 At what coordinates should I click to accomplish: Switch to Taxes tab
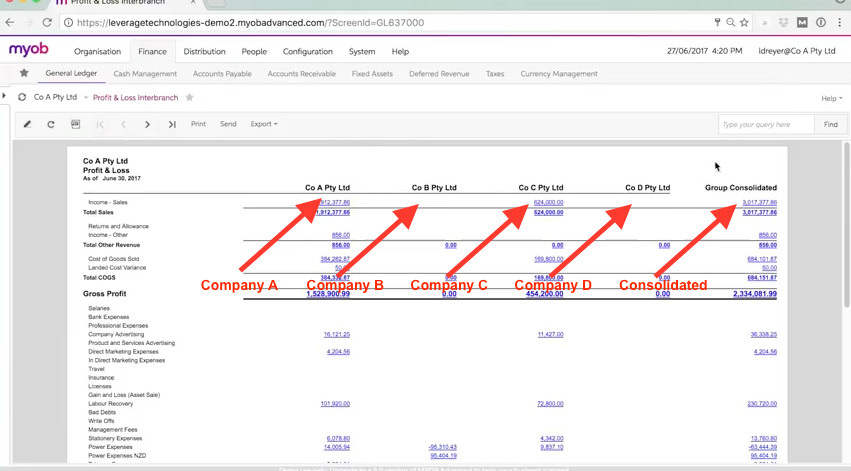(495, 74)
